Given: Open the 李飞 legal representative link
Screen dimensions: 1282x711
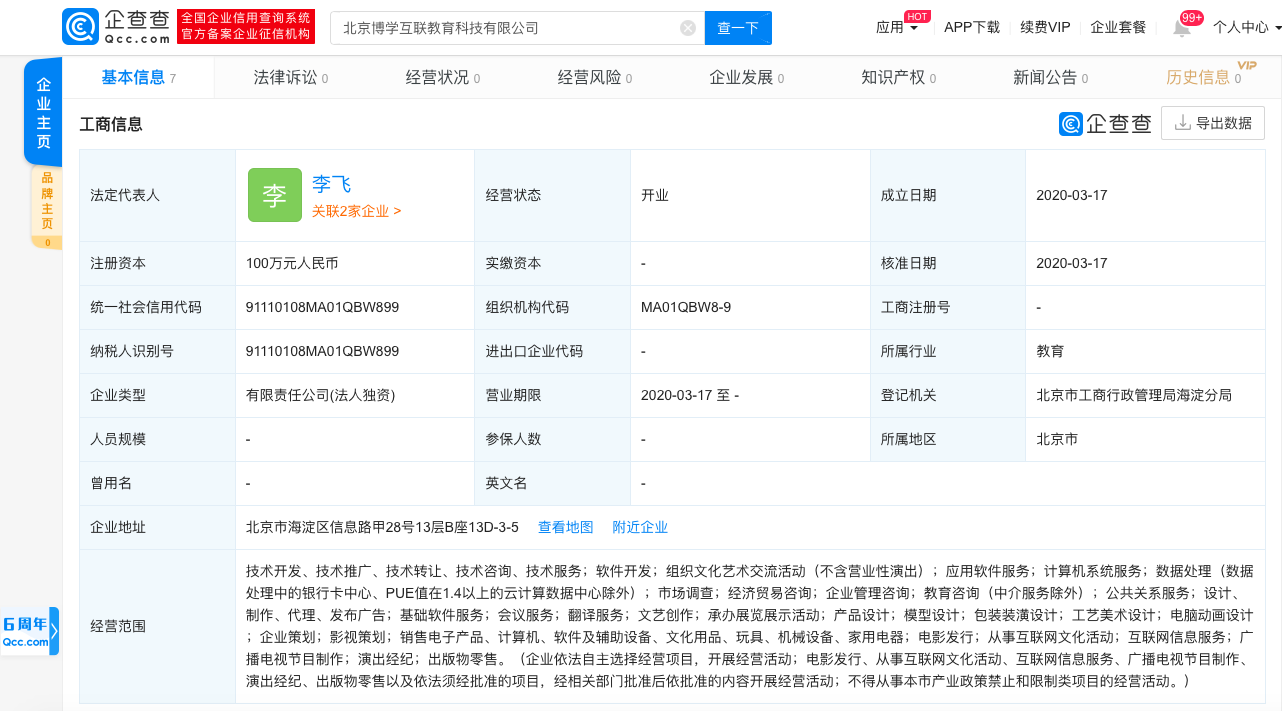Looking at the screenshot, I should [x=331, y=184].
